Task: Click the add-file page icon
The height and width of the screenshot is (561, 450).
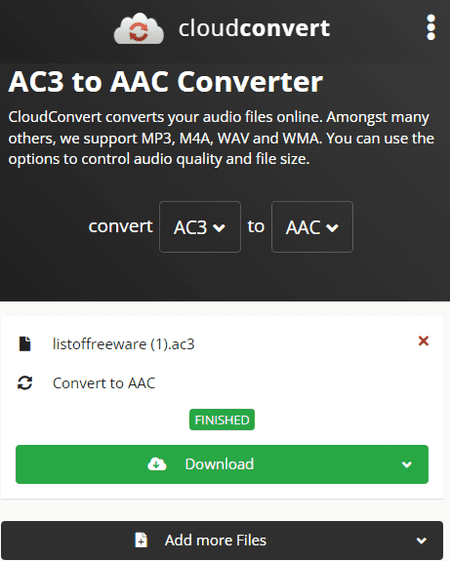Action: pyautogui.click(x=141, y=540)
